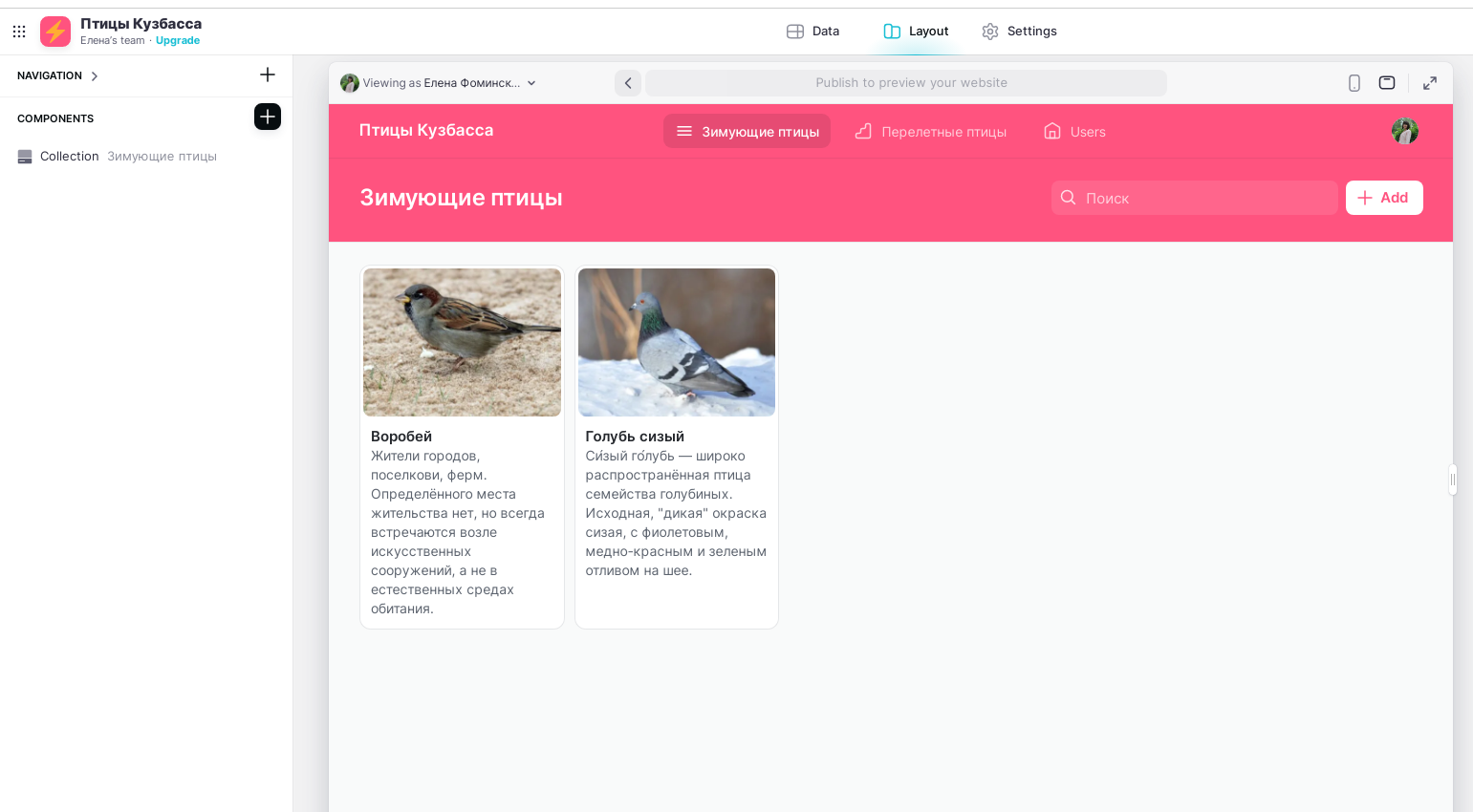Open user avatar in pink header
This screenshot has height=812, width=1473.
point(1405,131)
